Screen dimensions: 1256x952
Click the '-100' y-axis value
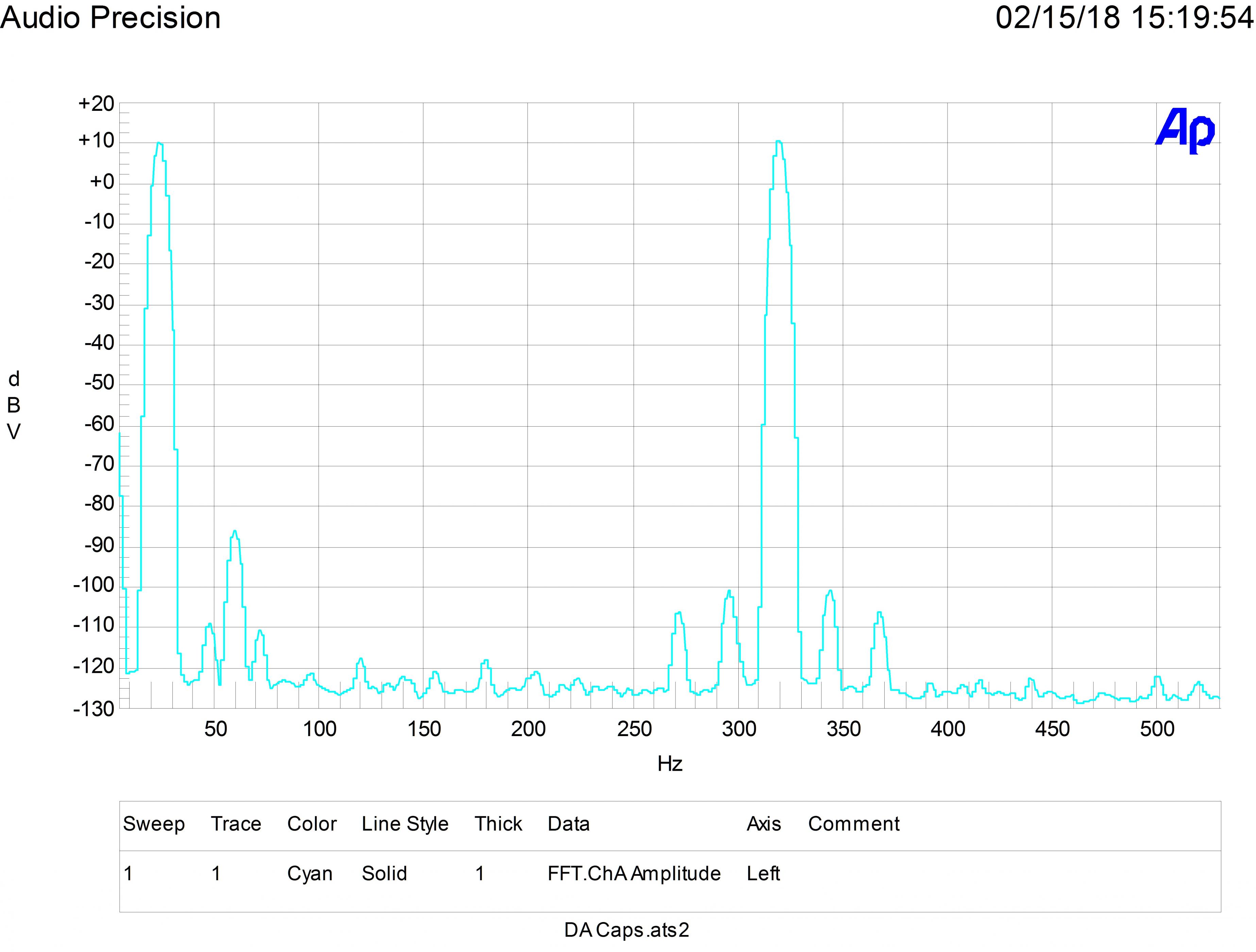[94, 585]
